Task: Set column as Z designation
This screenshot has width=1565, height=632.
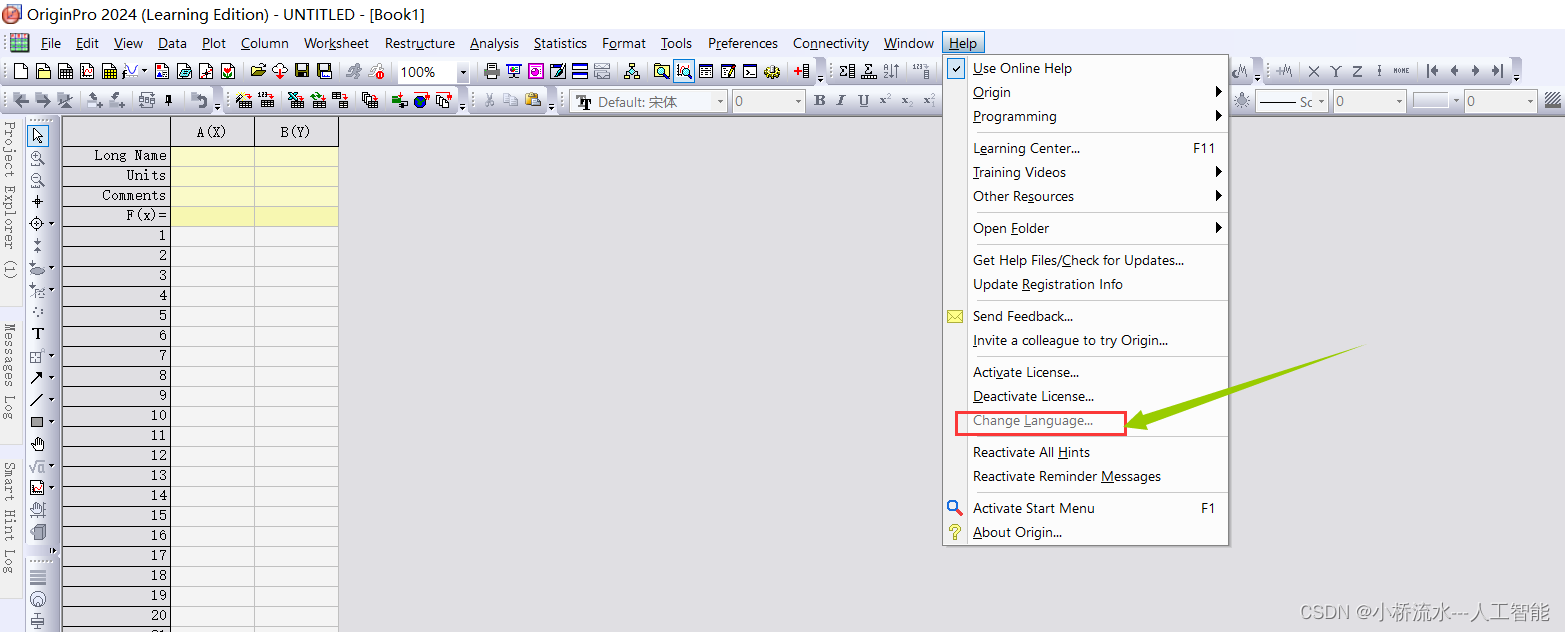Action: click(x=1357, y=72)
